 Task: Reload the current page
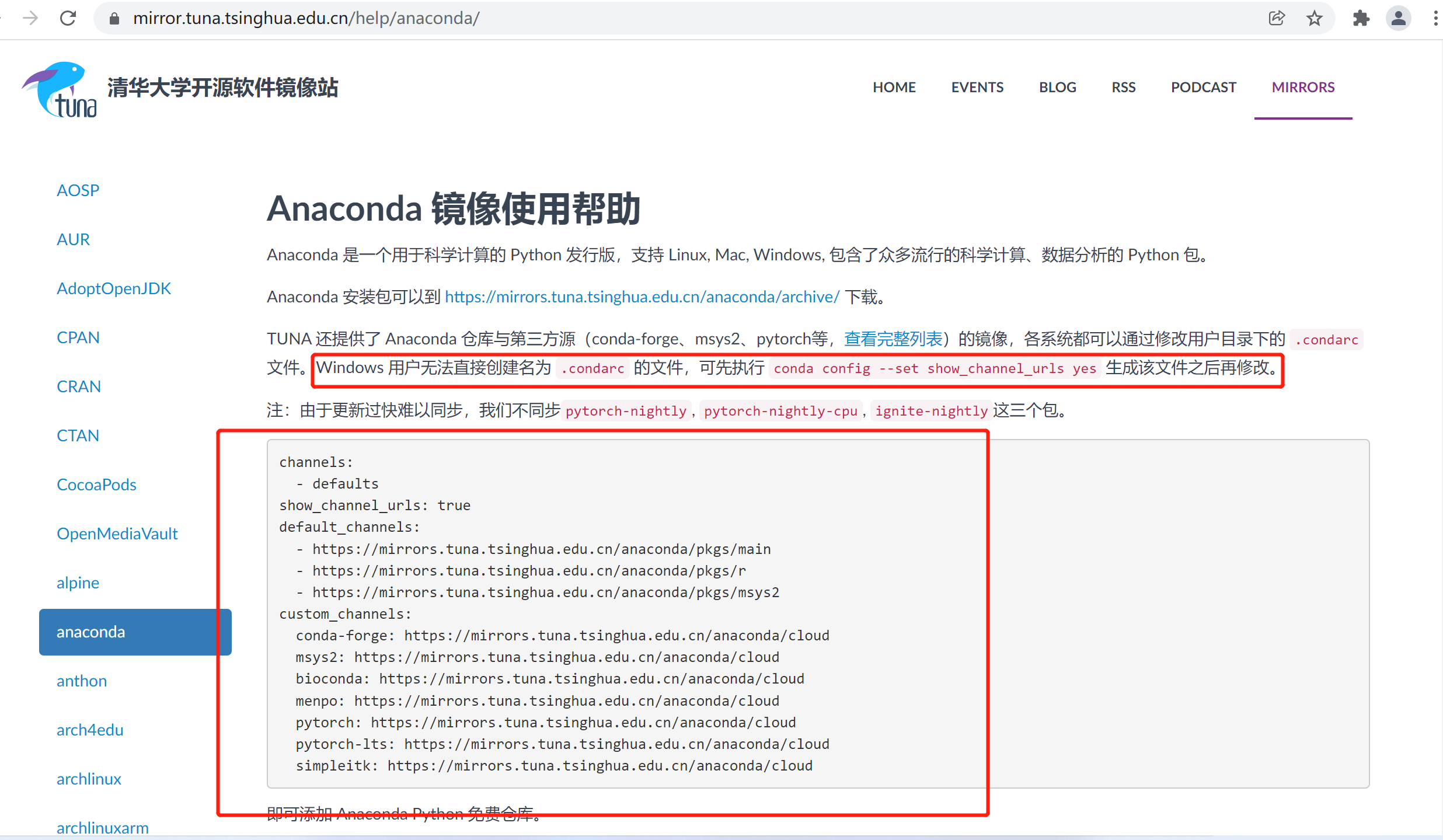pyautogui.click(x=68, y=18)
